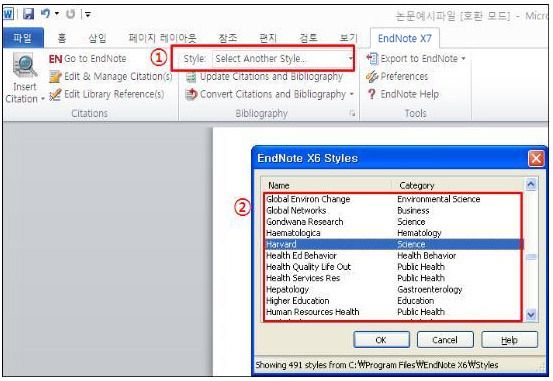The image size is (553, 381).
Task: Click the Undo arrow icon
Action: (x=45, y=14)
